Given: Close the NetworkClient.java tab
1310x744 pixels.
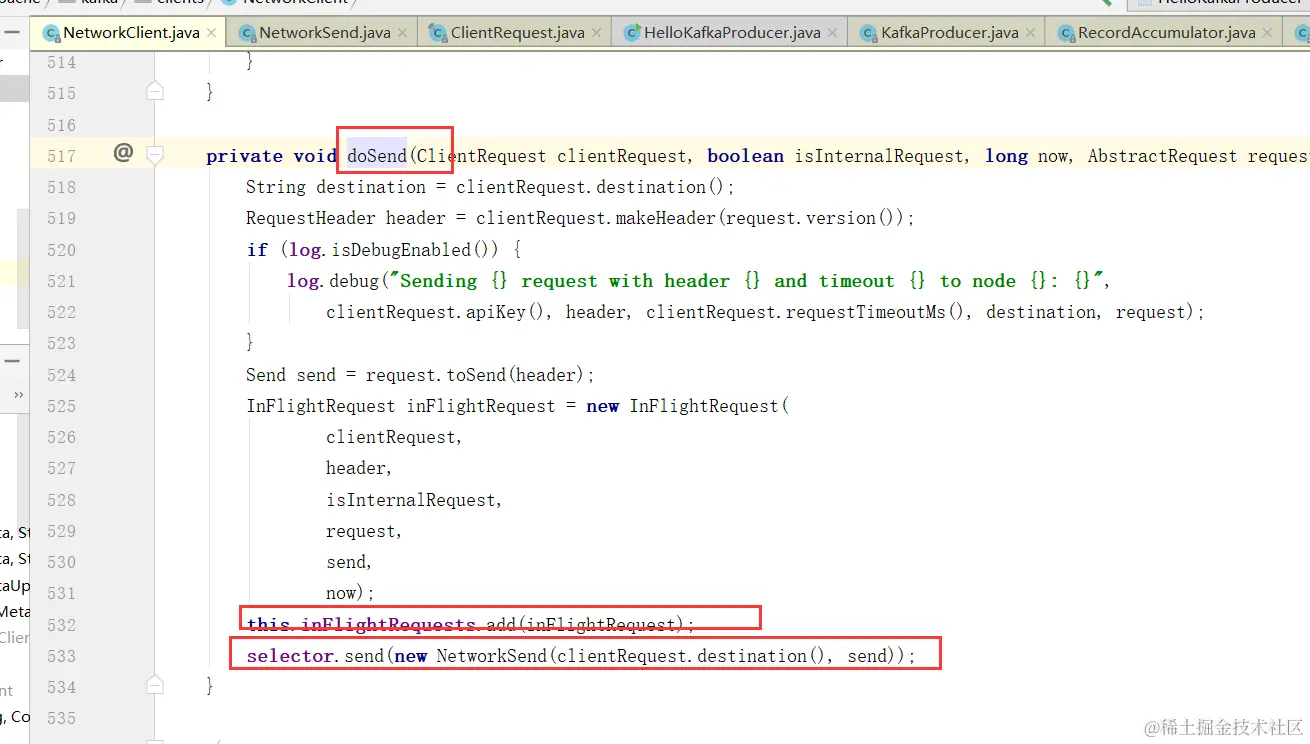Looking at the screenshot, I should [211, 33].
